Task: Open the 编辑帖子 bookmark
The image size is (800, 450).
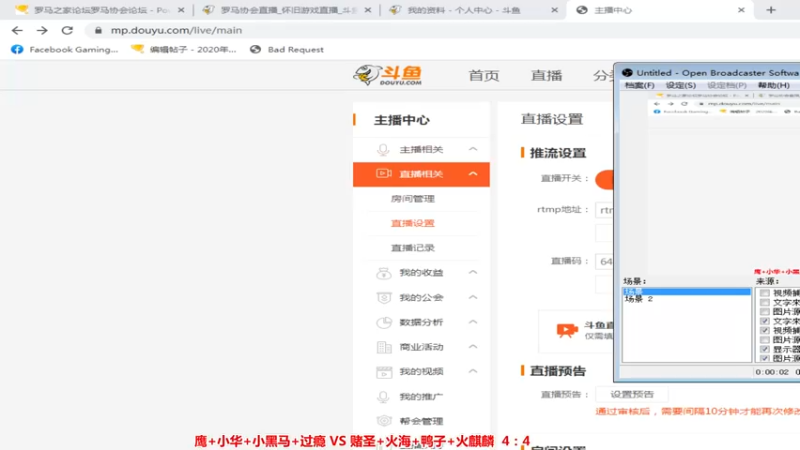Action: (184, 49)
